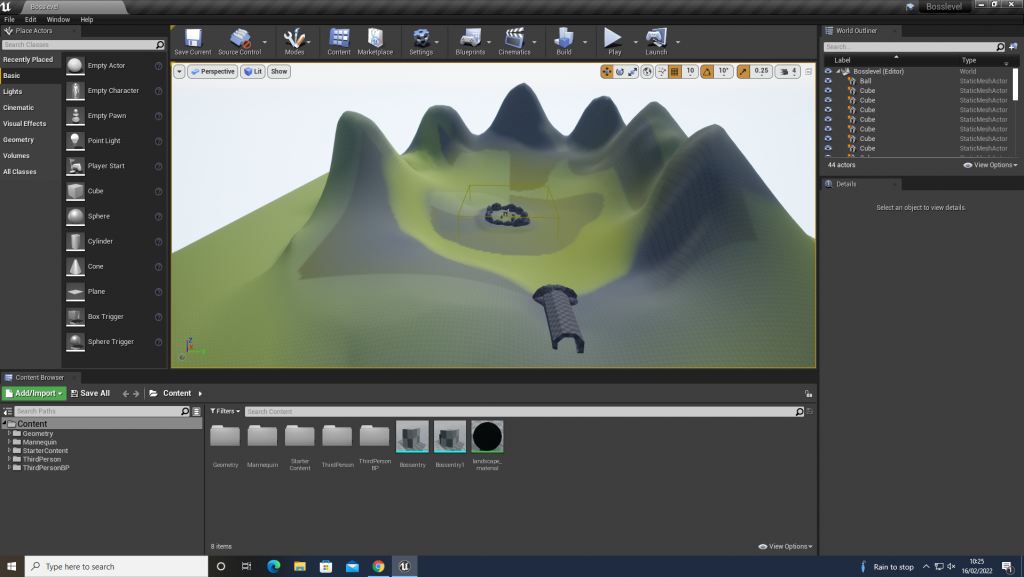Click the World Outliner vertical scrollbar
Viewport: 1024px width, 577px height.
click(1016, 85)
